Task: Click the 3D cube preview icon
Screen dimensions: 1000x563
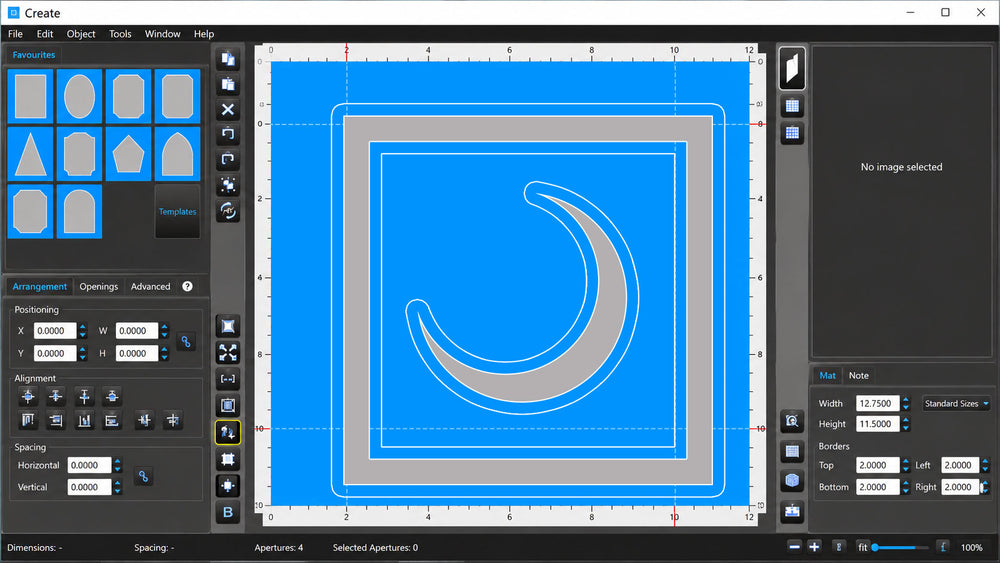Action: coord(792,480)
